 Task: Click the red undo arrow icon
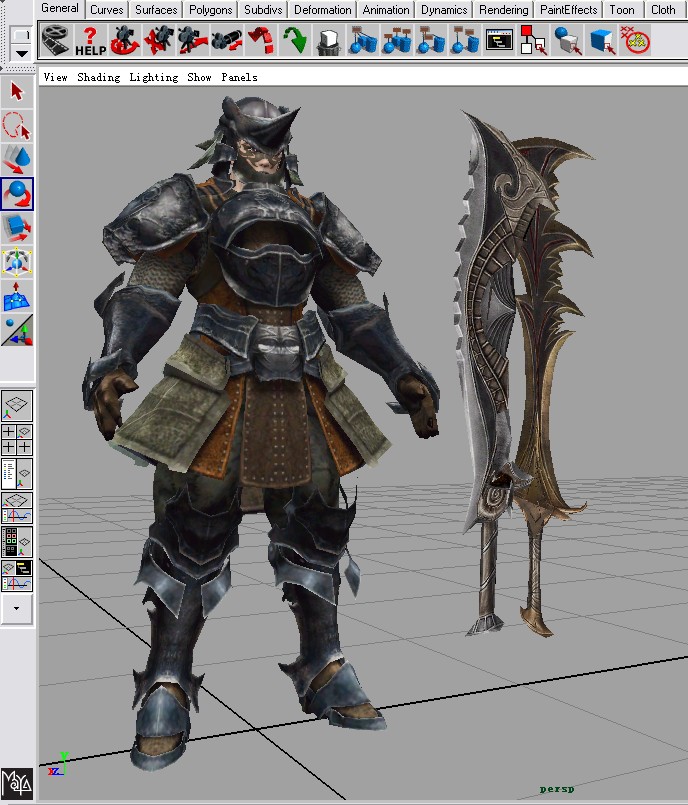261,40
